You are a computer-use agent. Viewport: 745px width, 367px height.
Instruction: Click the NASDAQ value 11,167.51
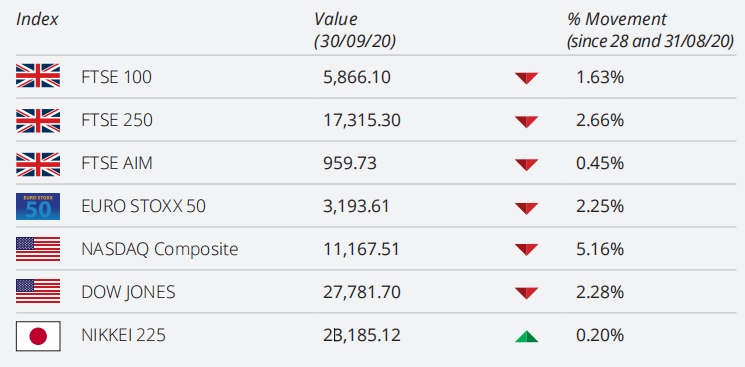[x=361, y=249]
